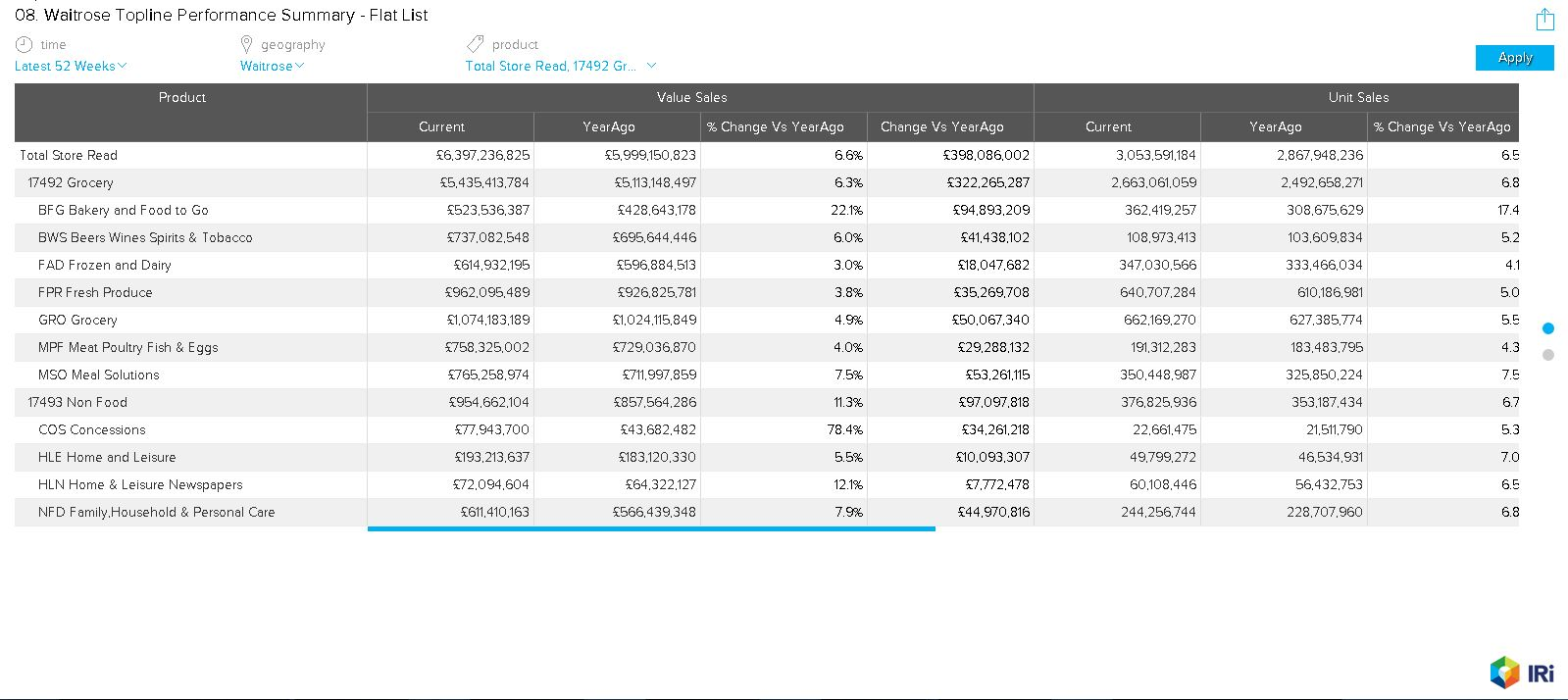Click the Change Vs YearAgo column header

point(950,126)
